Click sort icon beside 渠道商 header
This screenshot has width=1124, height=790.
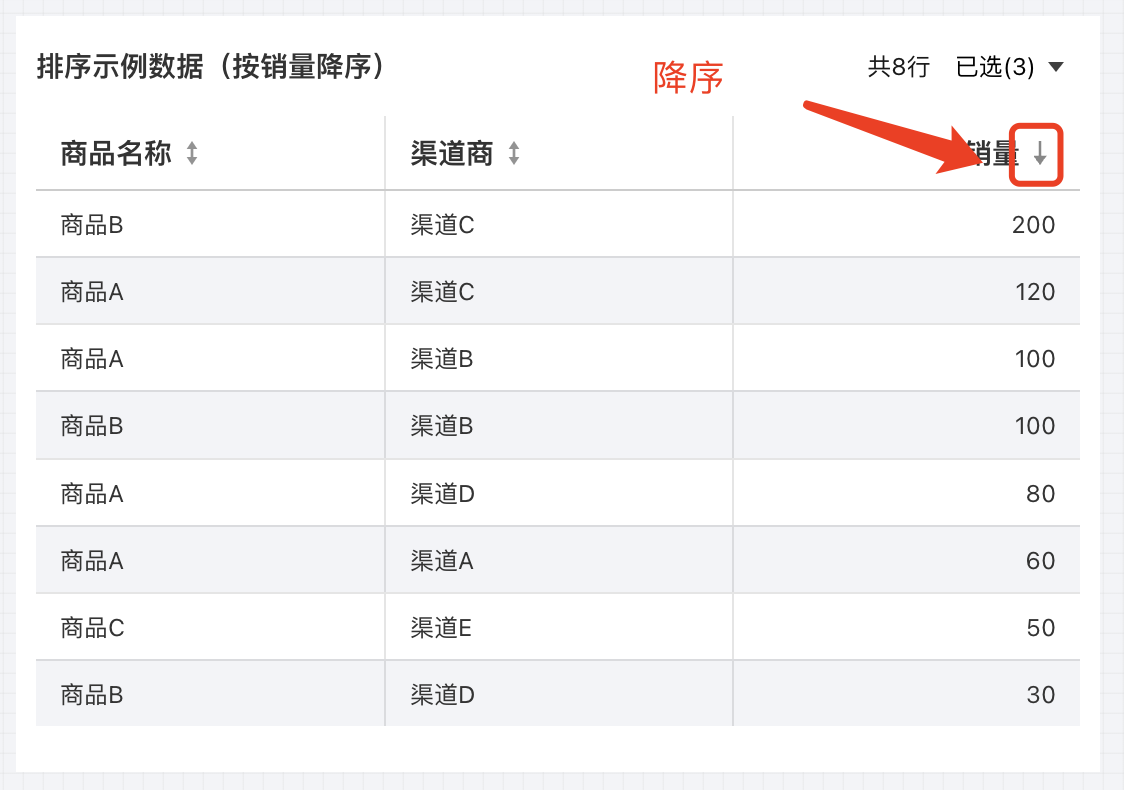coord(514,153)
